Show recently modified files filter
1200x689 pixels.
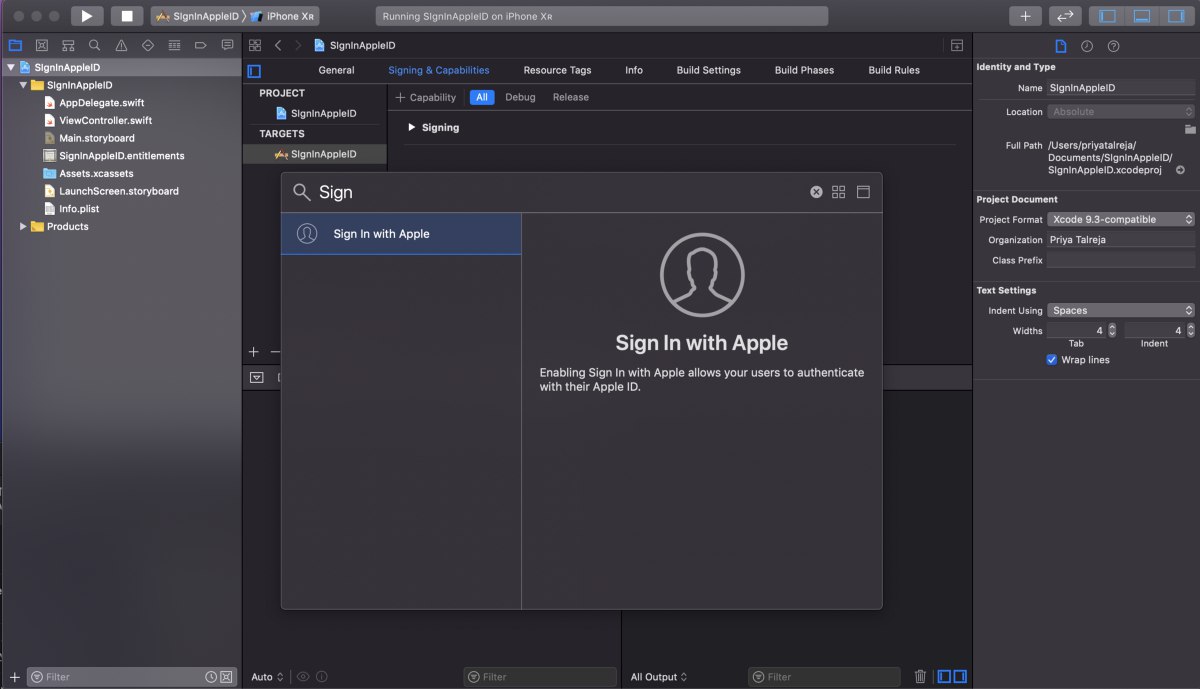212,677
